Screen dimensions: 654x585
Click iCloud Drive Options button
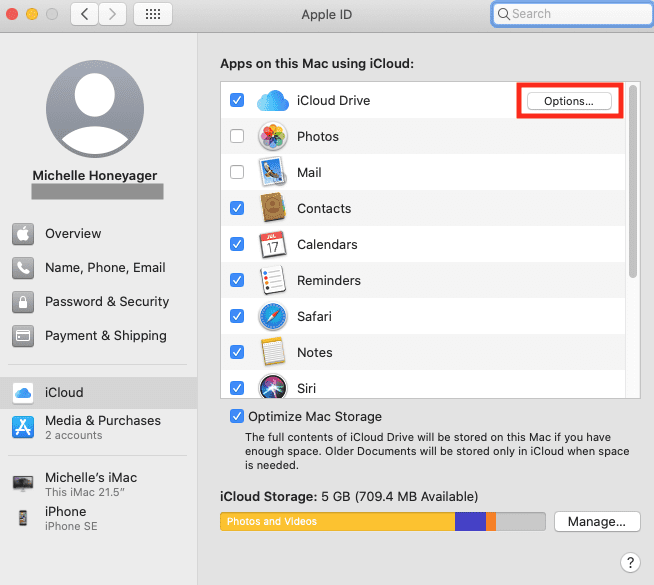click(569, 101)
